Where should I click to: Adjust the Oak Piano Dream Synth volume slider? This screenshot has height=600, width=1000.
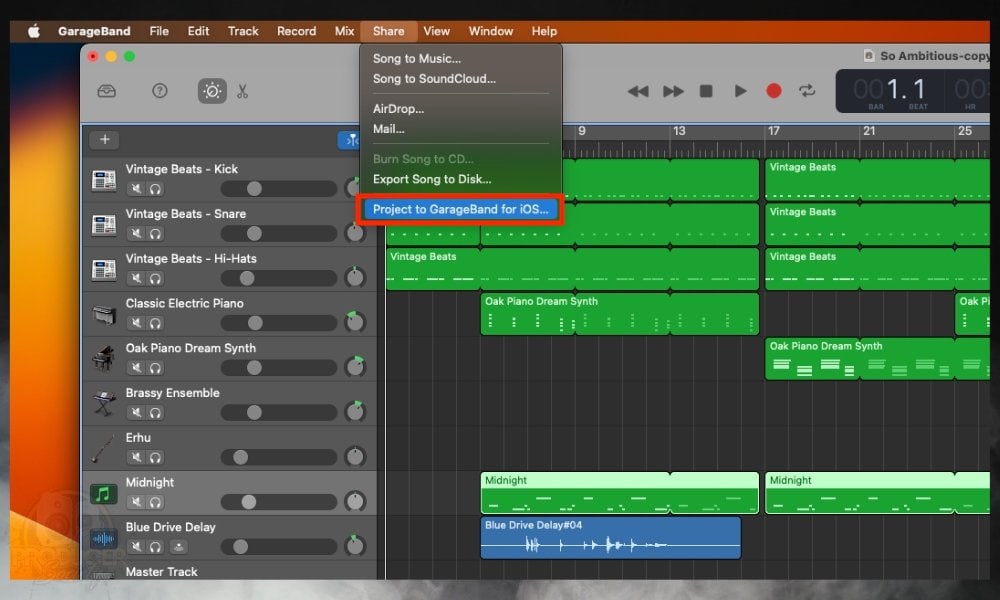(x=258, y=367)
